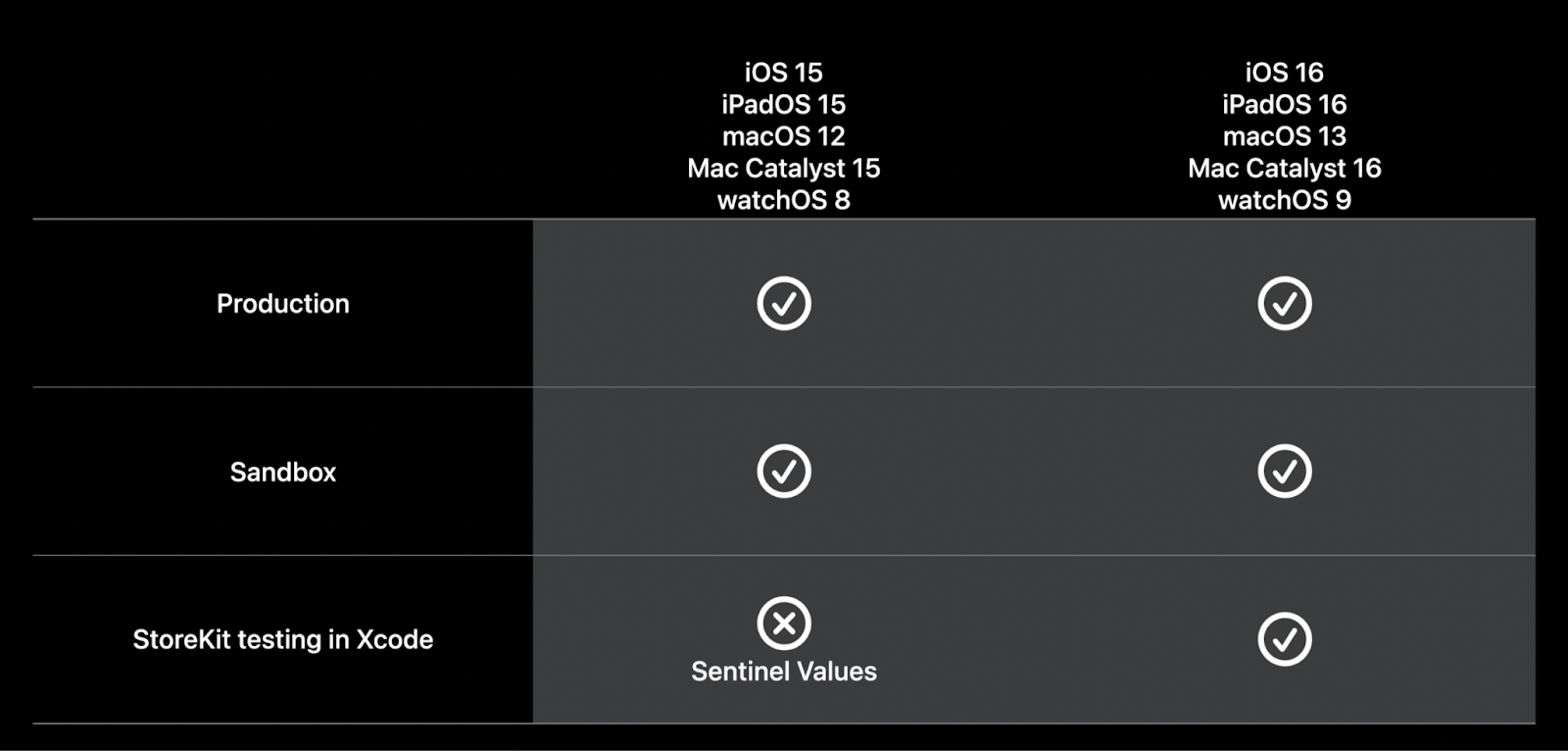Click the iPadOS 15 header text
Viewport: 1568px width, 751px height.
click(x=784, y=105)
